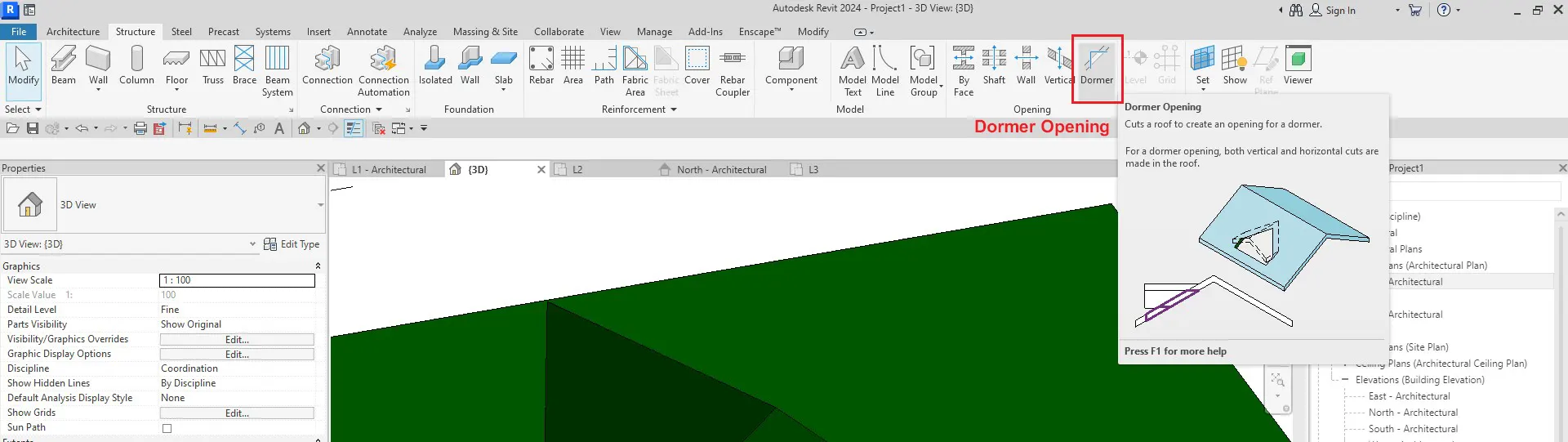Click the Print icon in quick access toolbar

pos(140,128)
